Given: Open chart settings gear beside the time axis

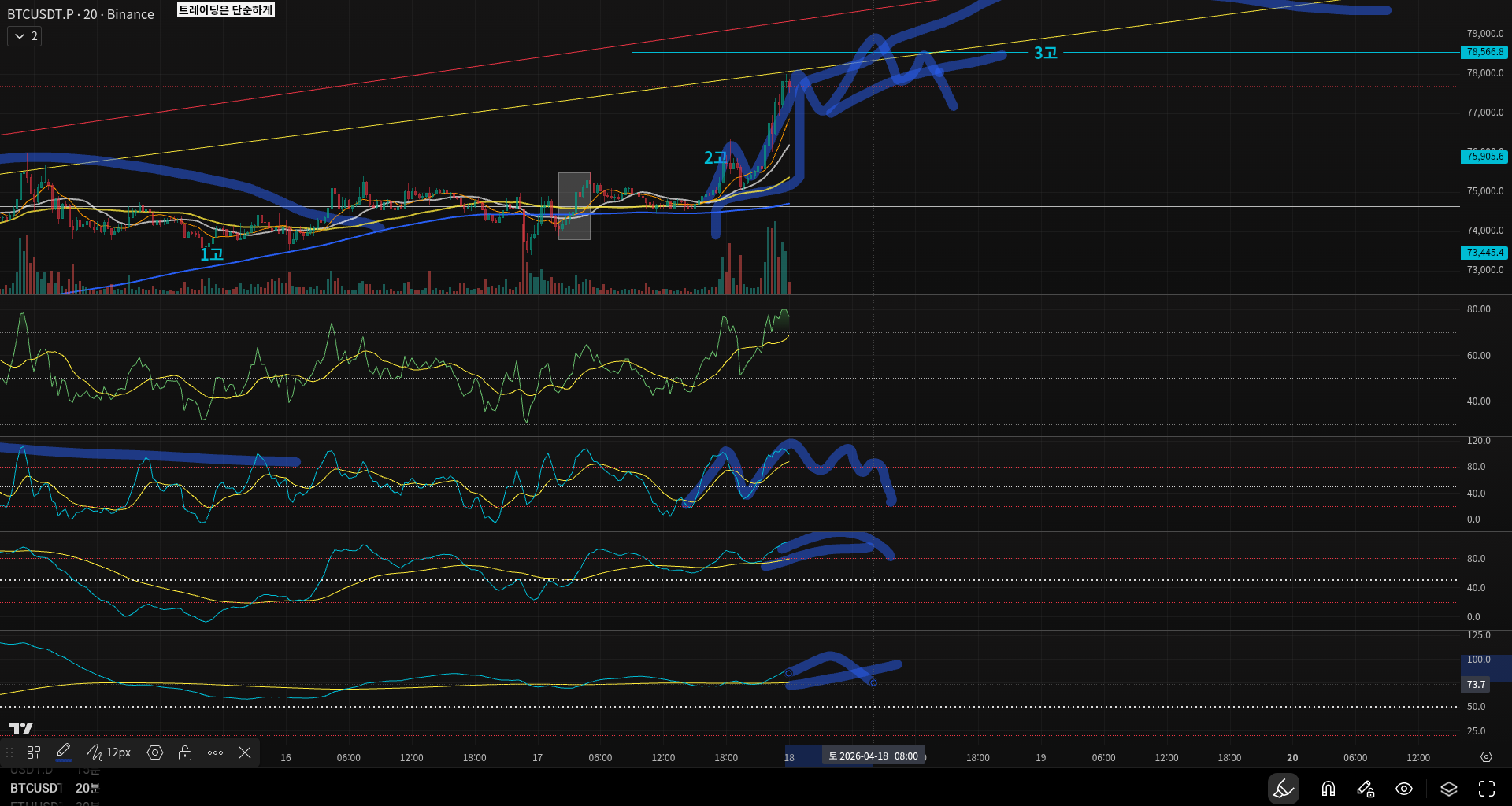Looking at the screenshot, I should click(1486, 757).
